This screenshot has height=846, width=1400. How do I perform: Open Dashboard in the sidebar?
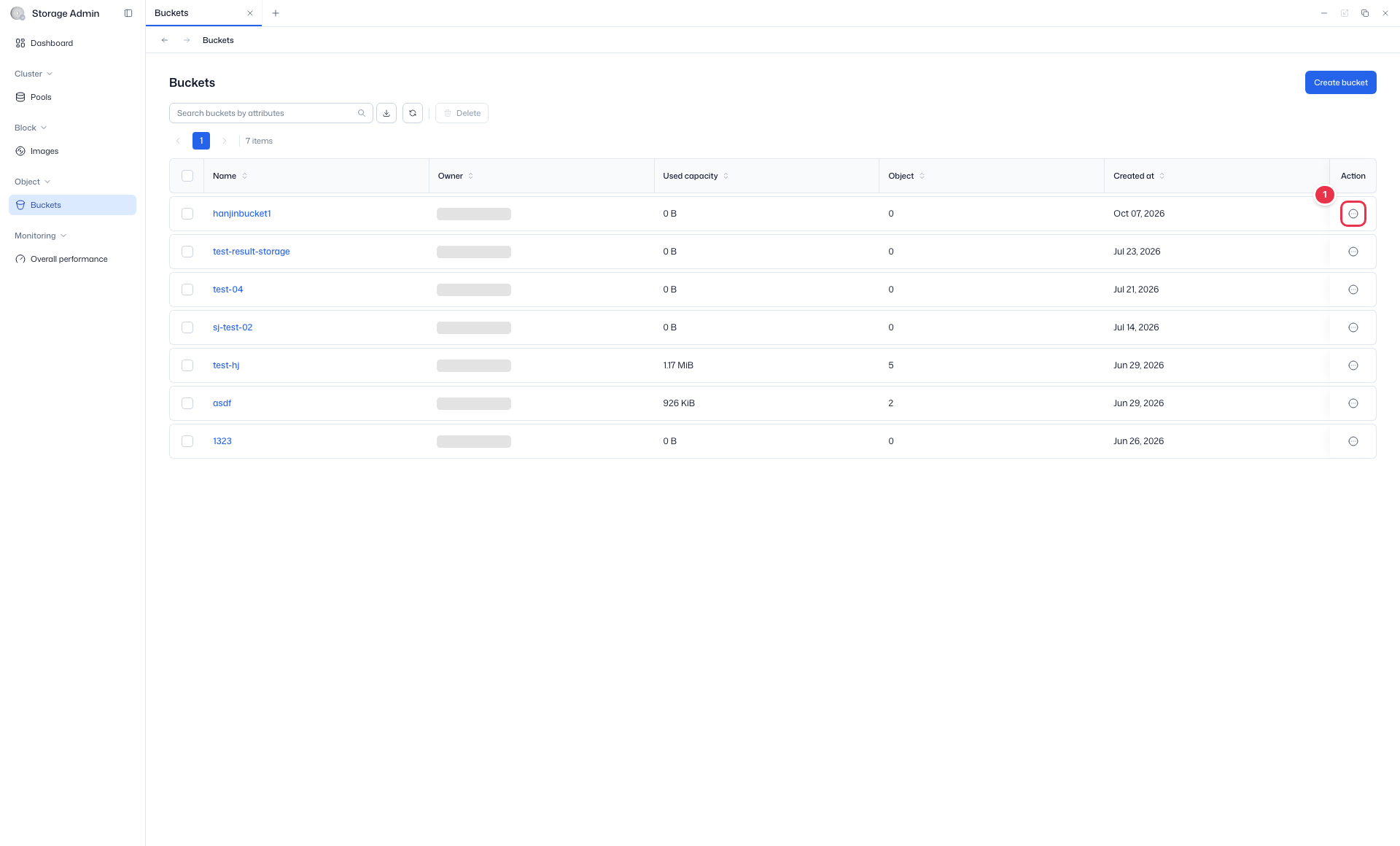tap(72, 43)
